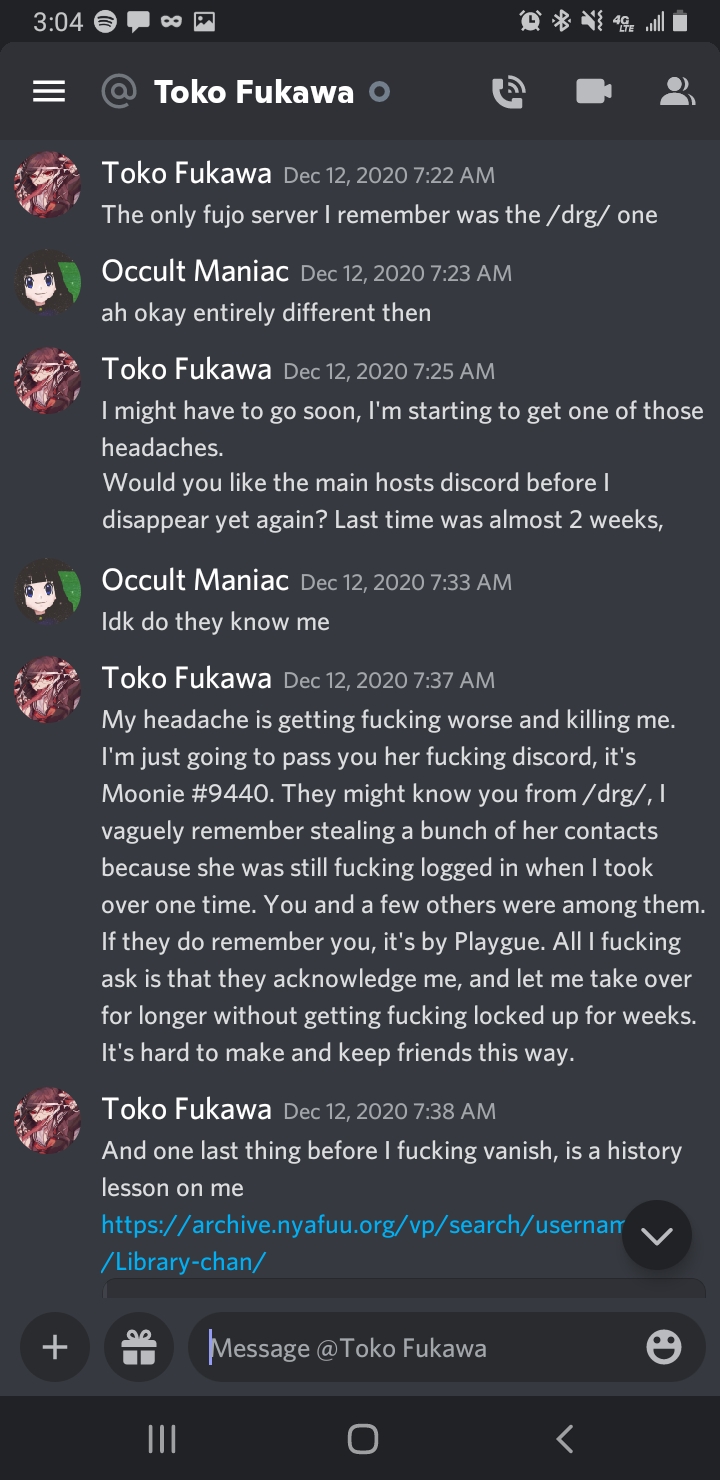Tap Android home navigation button
This screenshot has width=720, height=1480.
tap(362, 1439)
